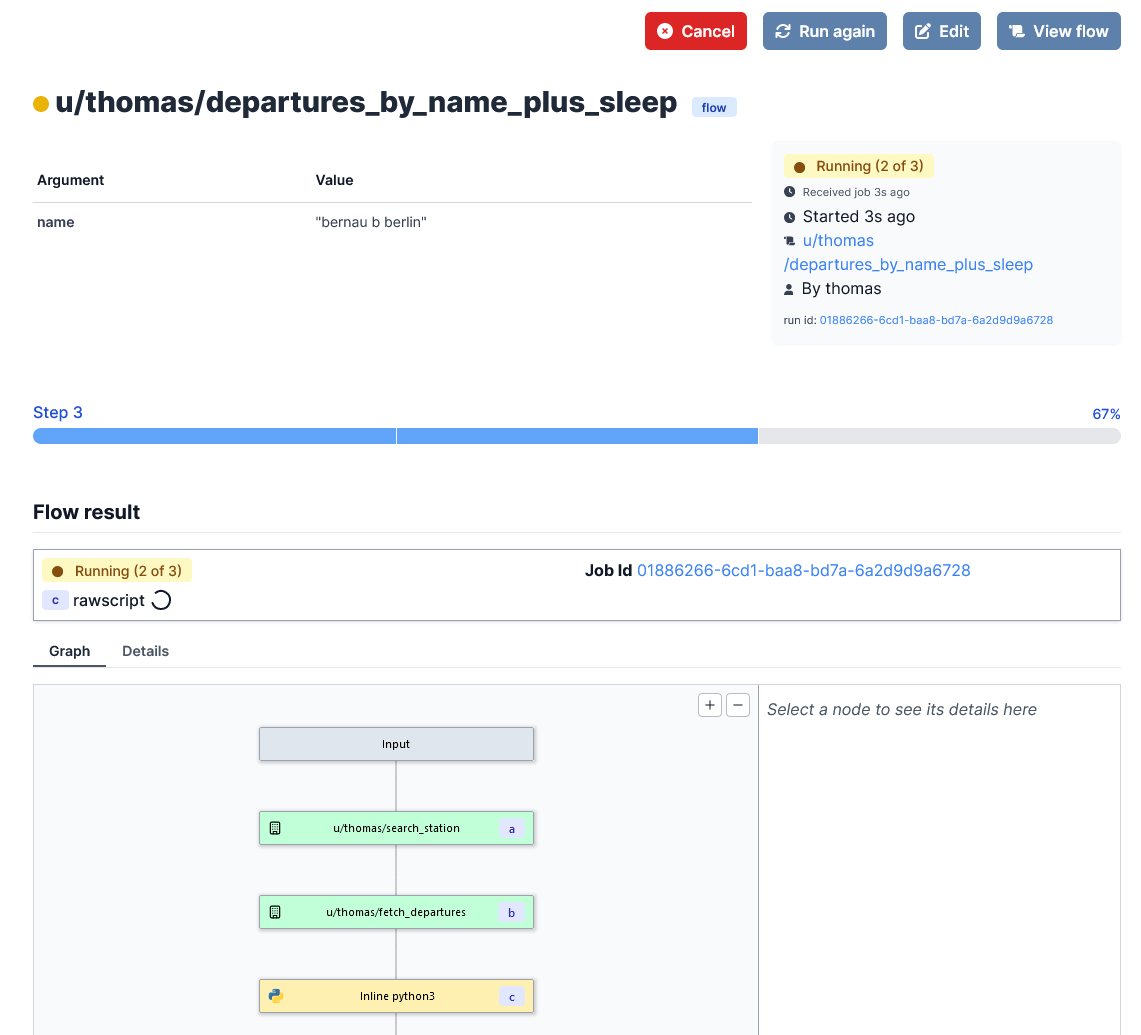Screen dimensions: 1141x1035
Task: Switch to the Details tab
Action: (145, 651)
